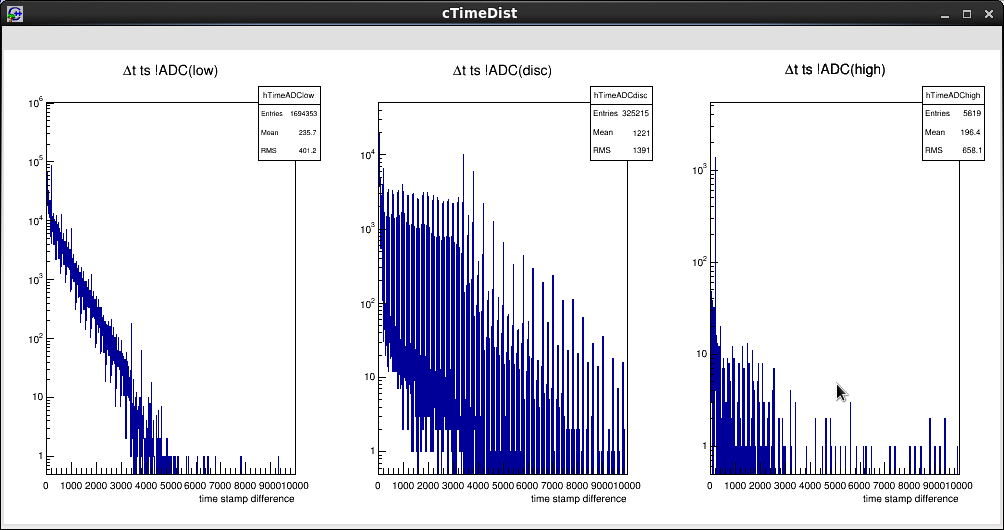1004x530 pixels.
Task: Click the hTimeADChigh stats box header
Action: [953, 95]
